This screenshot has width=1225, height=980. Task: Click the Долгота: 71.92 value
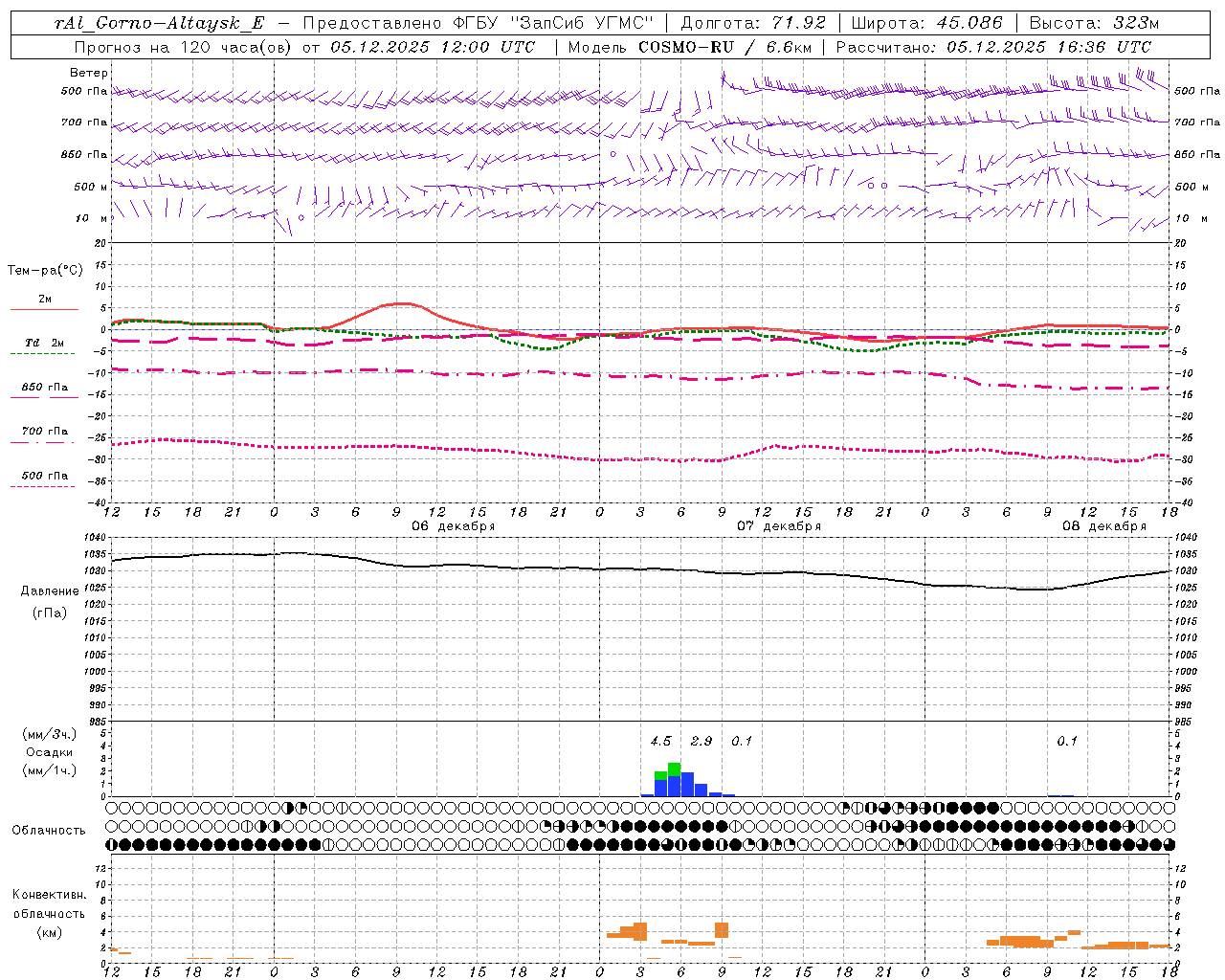(753, 23)
